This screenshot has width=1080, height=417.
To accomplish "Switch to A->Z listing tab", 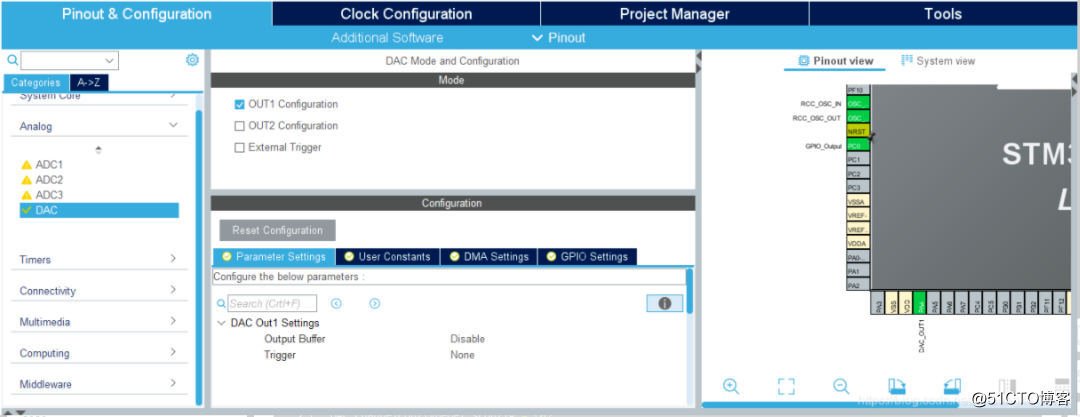I will (x=90, y=83).
